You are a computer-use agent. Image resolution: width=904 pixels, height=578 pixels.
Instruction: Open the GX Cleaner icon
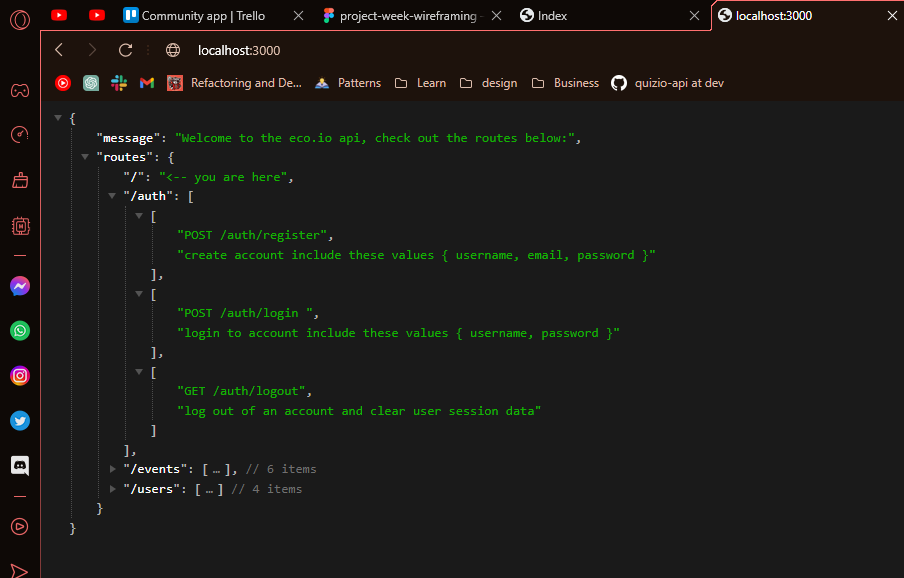tap(20, 180)
